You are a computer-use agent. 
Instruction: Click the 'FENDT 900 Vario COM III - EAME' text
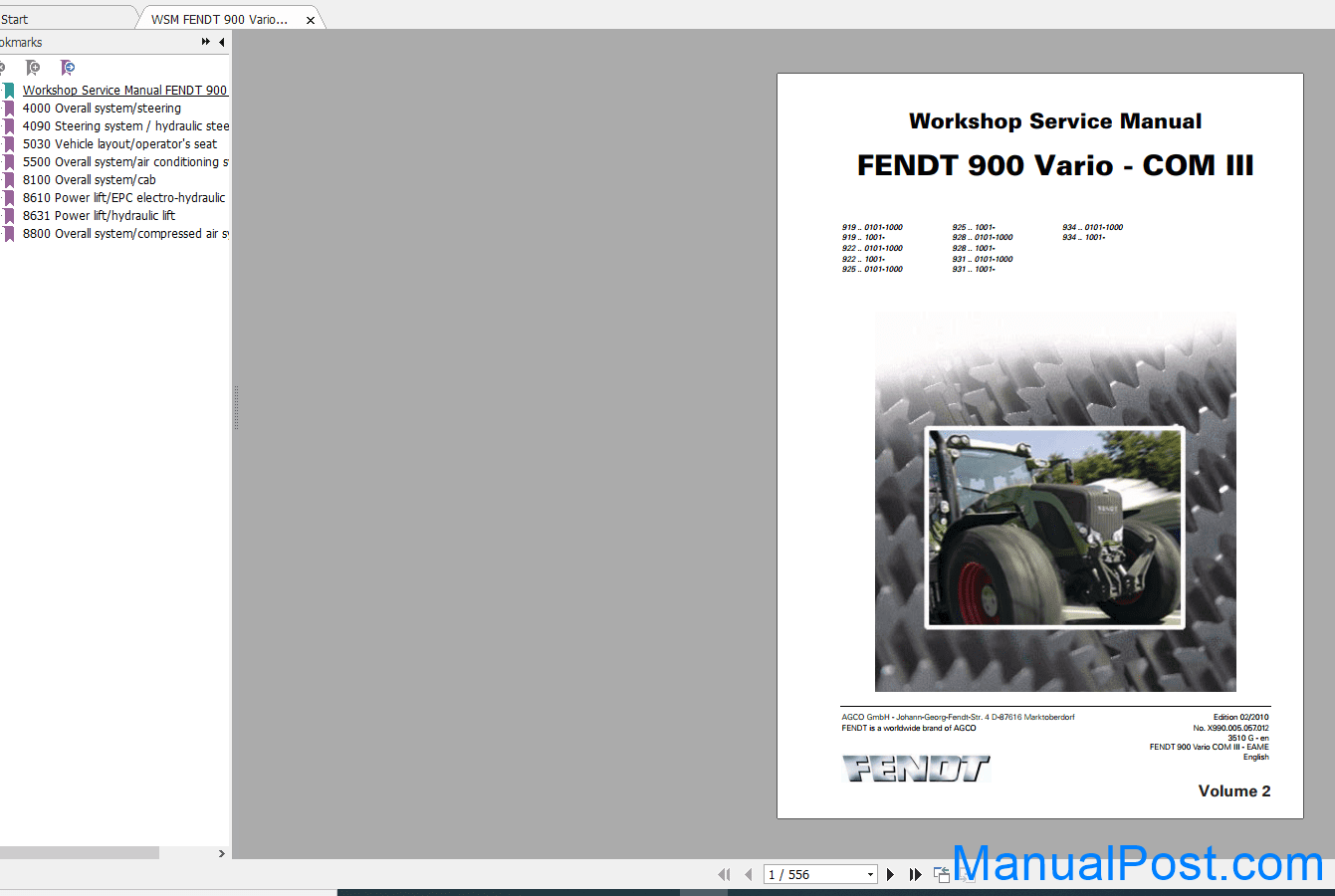(x=1210, y=747)
